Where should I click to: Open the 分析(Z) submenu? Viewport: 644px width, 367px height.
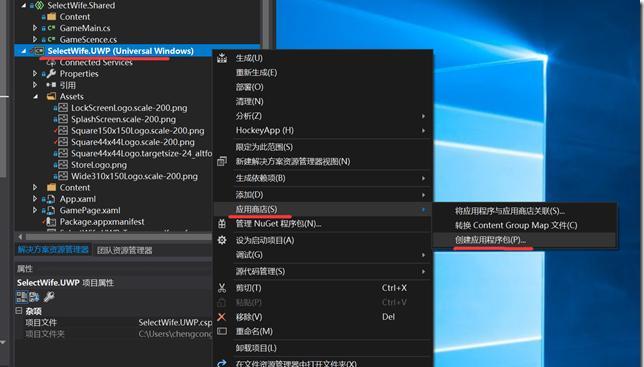[x=323, y=116]
